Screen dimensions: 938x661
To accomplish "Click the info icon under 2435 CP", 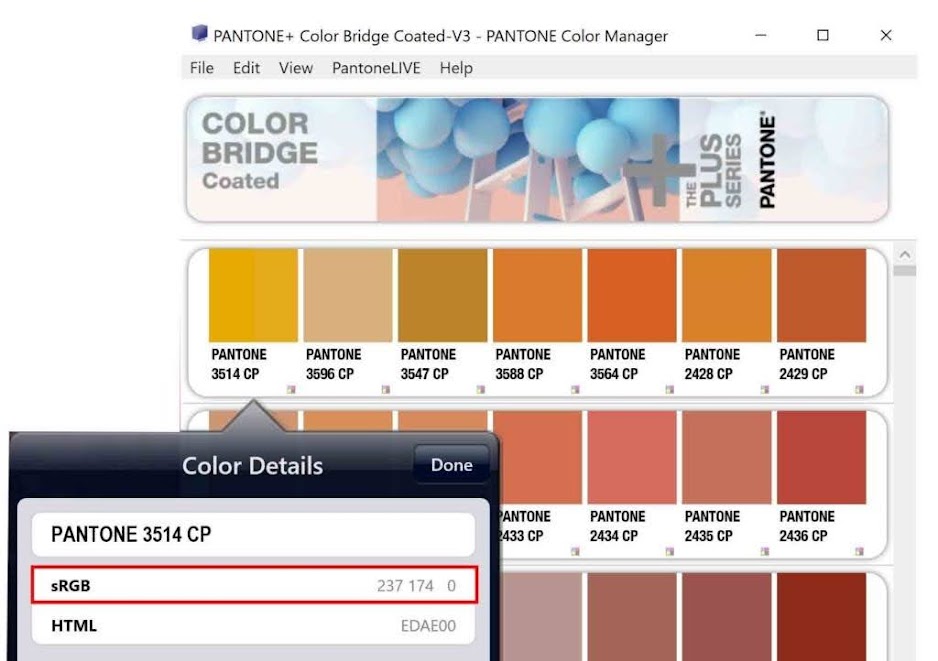I will click(765, 551).
